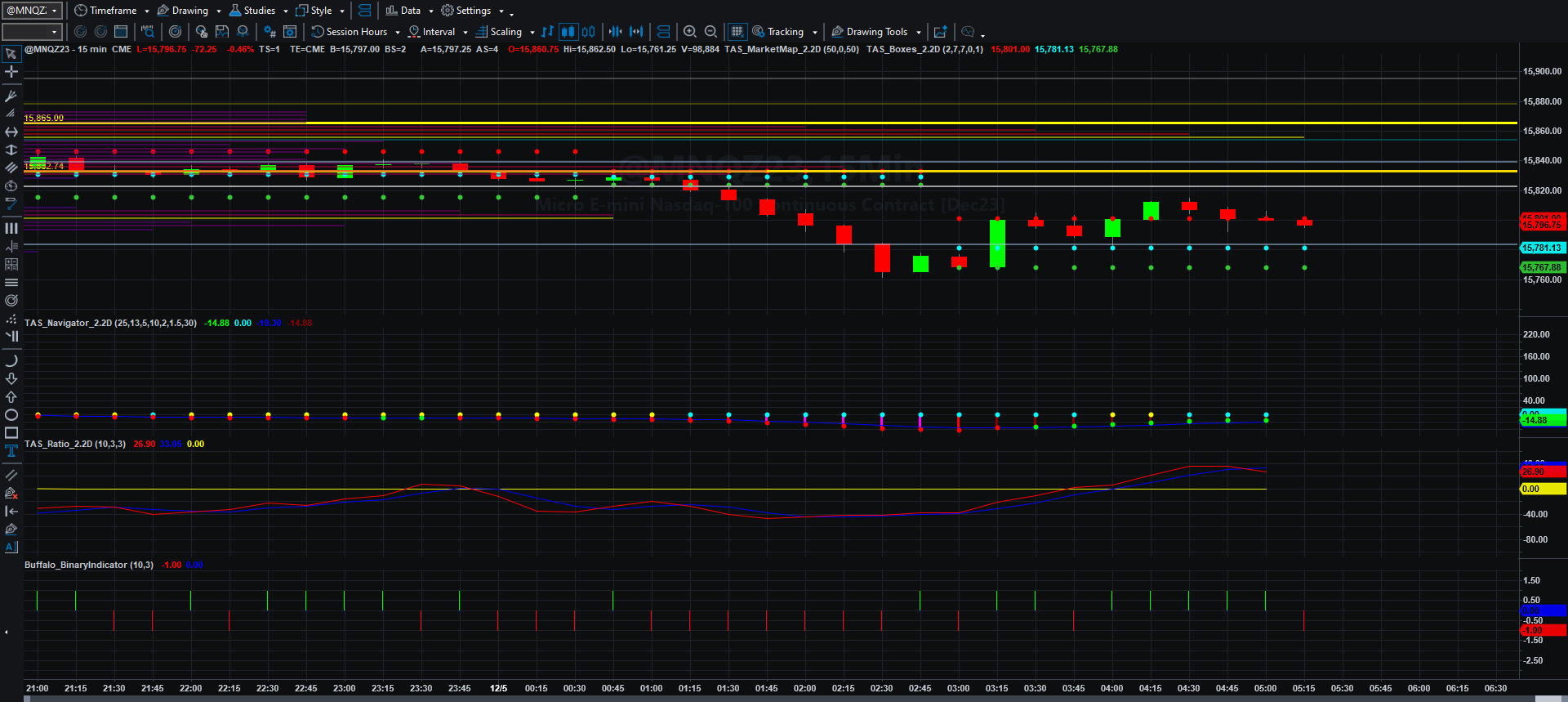
Task: Expand the Scaling dropdown arrow
Action: (532, 33)
